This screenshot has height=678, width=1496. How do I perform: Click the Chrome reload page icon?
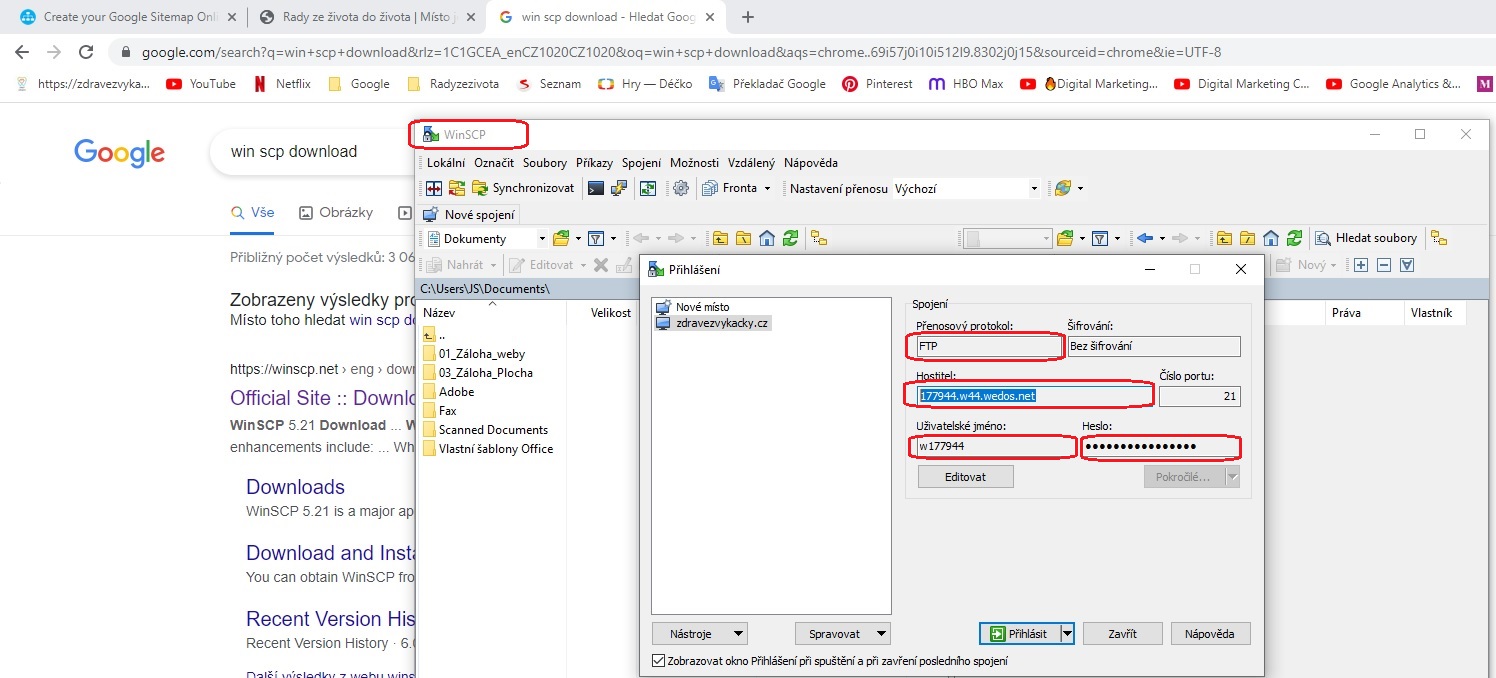tap(86, 52)
